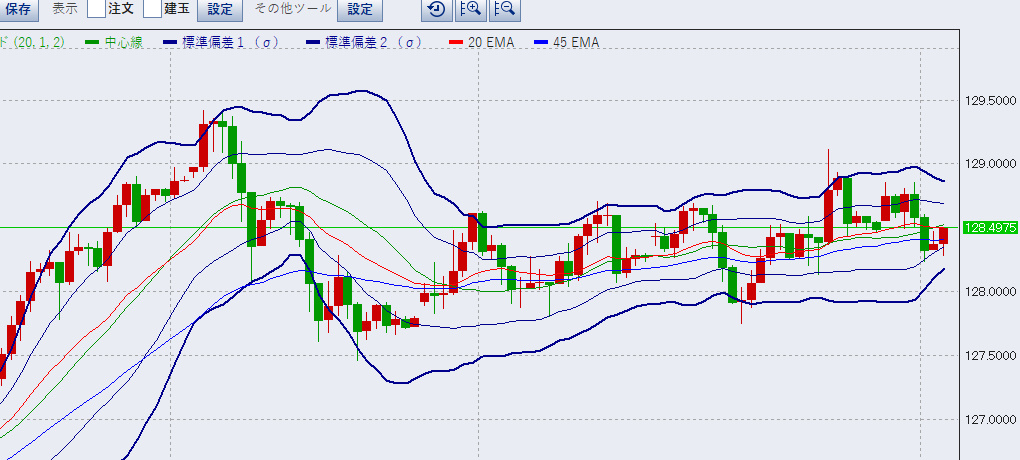The width and height of the screenshot is (1020, 460).
Task: Click the 標準偏差2 (σ) navy legend marker
Action: pyautogui.click(x=311, y=42)
